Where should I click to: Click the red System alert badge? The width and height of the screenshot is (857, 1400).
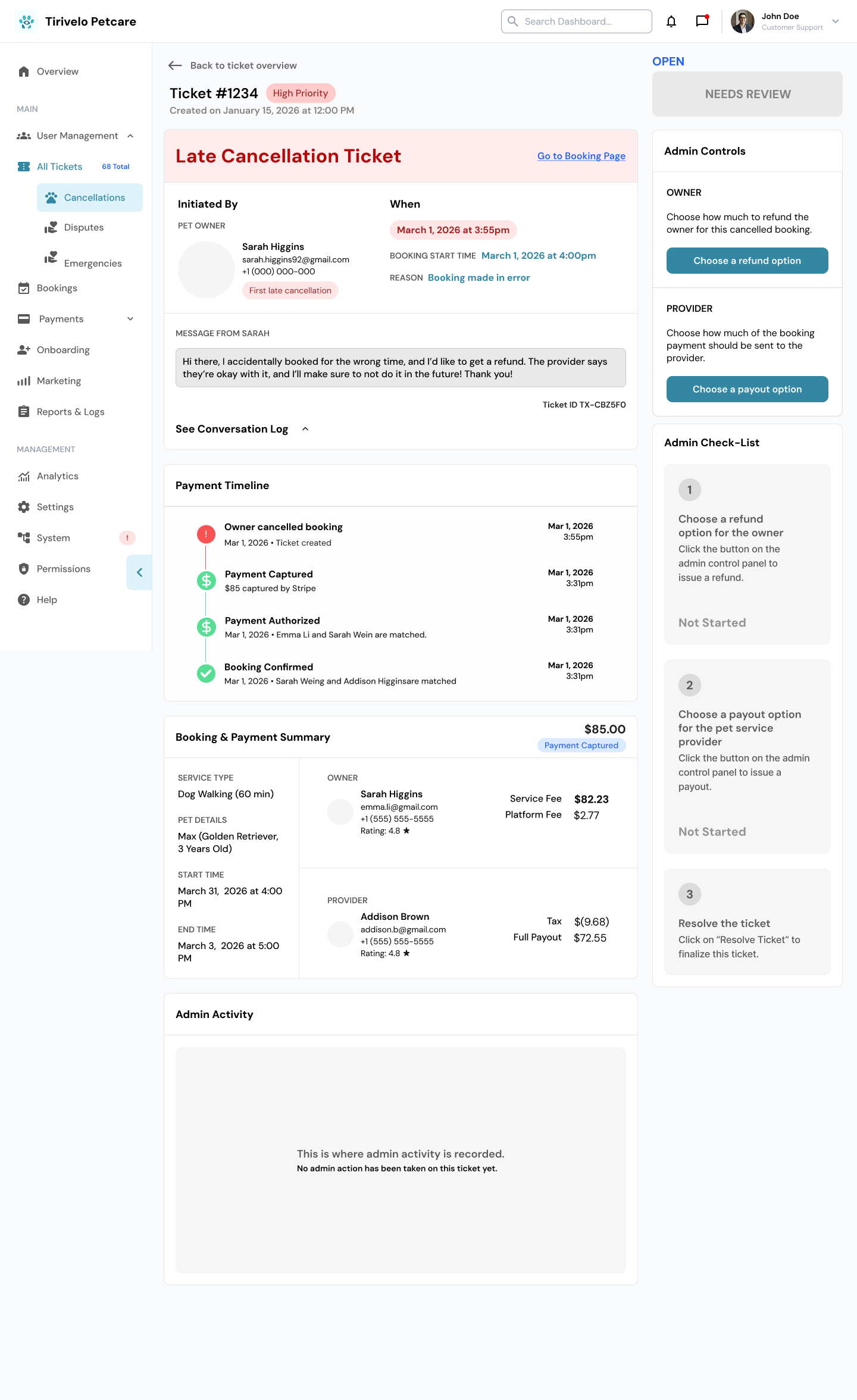pos(127,538)
